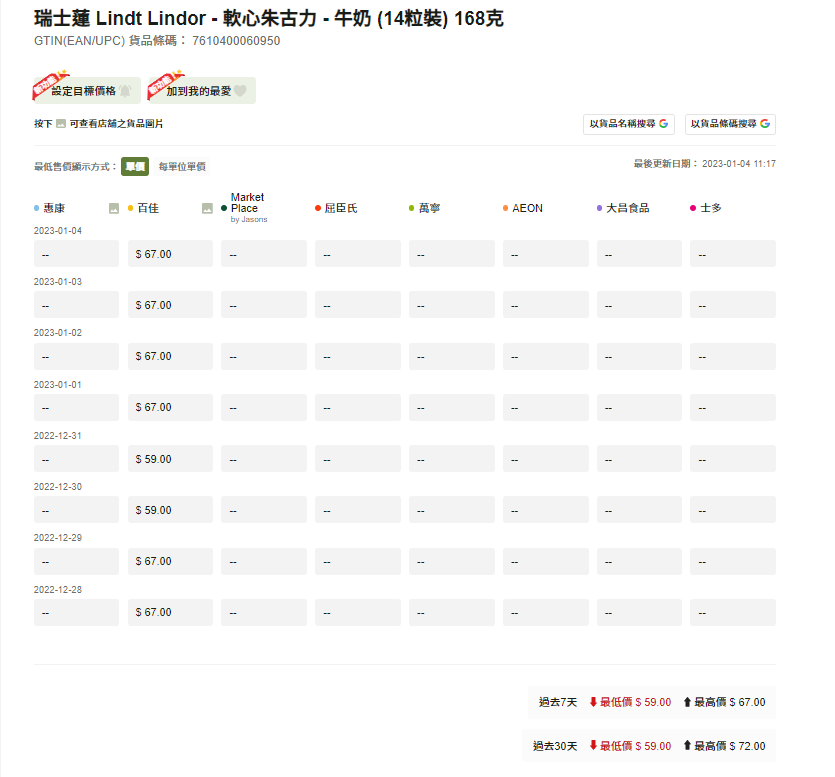
Task: Click the green dot beside 萬寧
Action: tap(412, 208)
